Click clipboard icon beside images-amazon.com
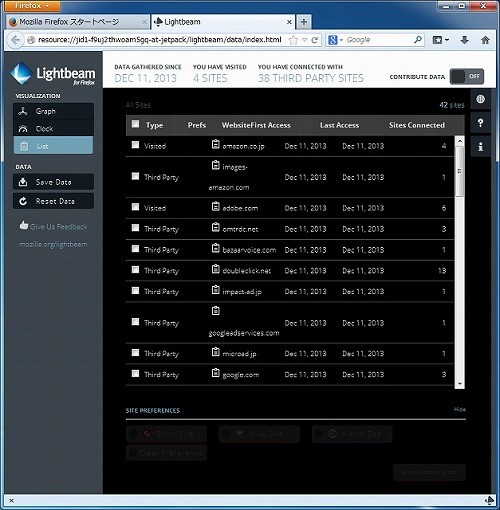The height and width of the screenshot is (510, 500). [x=216, y=165]
